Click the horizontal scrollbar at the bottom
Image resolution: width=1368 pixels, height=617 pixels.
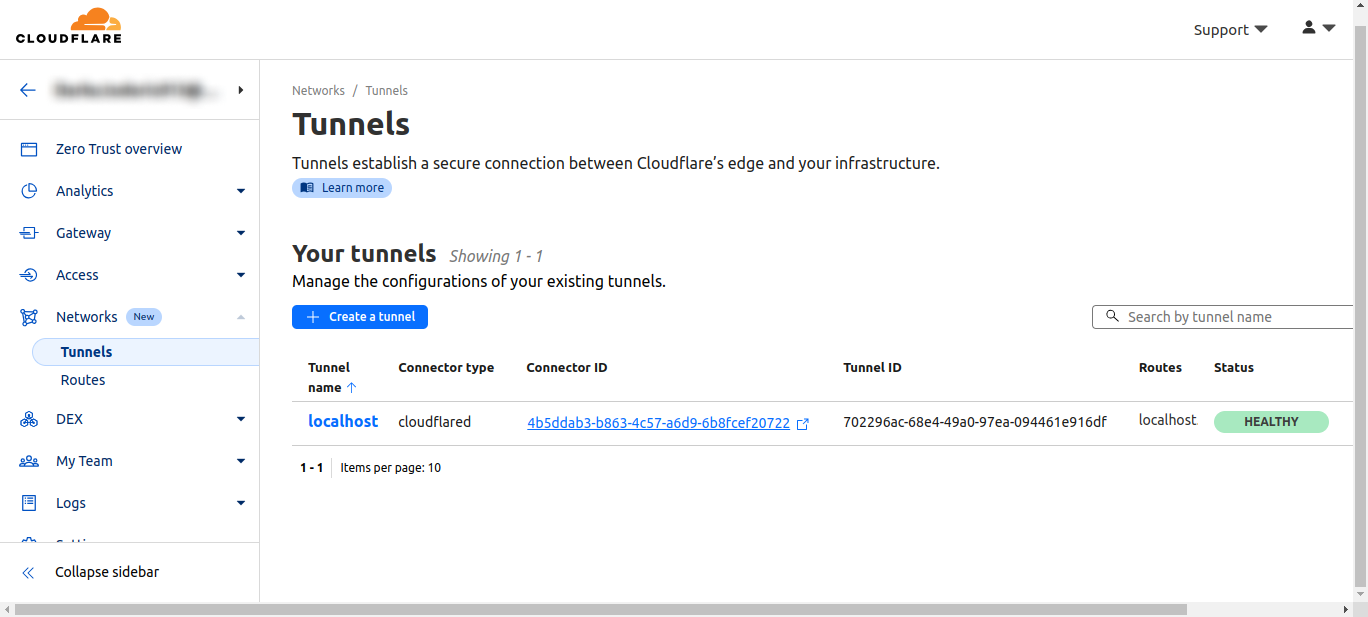click(x=600, y=609)
